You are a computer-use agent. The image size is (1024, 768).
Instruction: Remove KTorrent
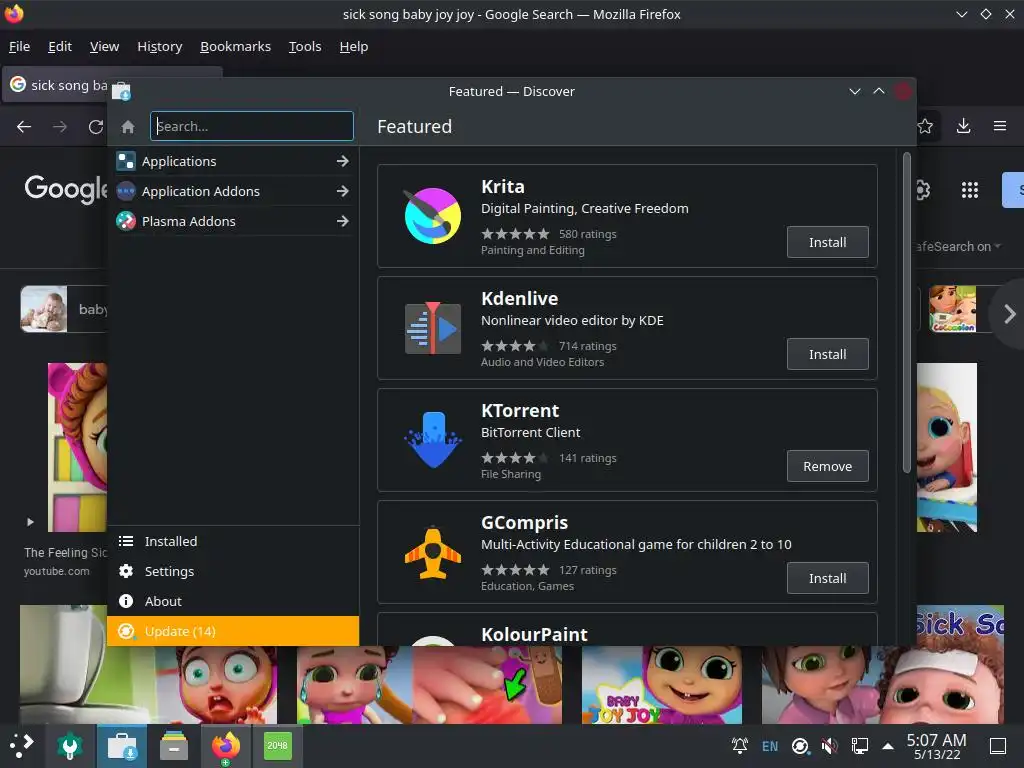point(827,466)
